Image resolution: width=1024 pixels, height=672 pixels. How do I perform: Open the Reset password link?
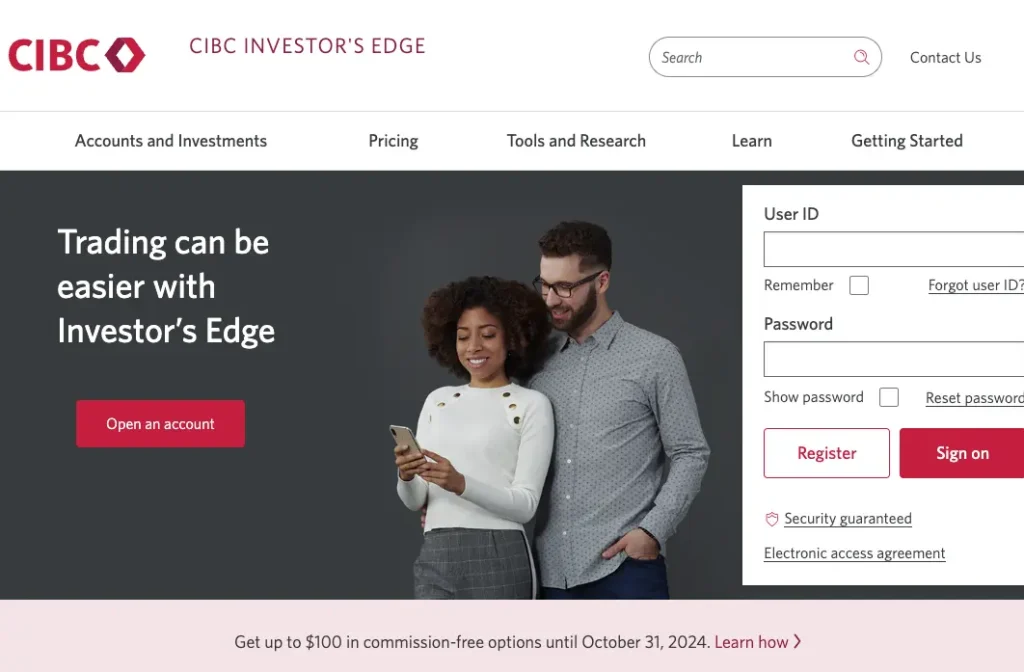coord(973,397)
